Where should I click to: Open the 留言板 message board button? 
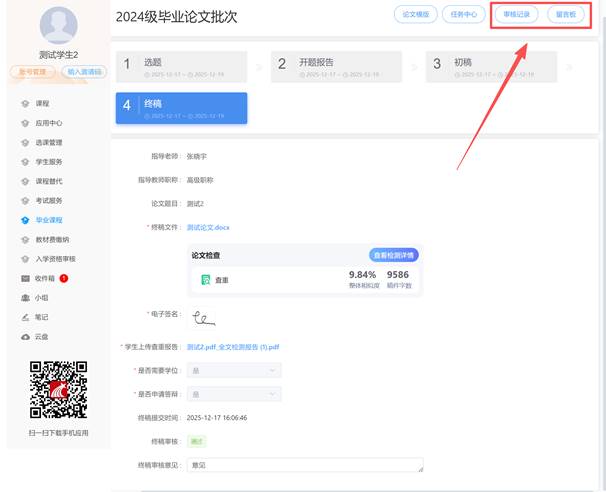coord(565,15)
